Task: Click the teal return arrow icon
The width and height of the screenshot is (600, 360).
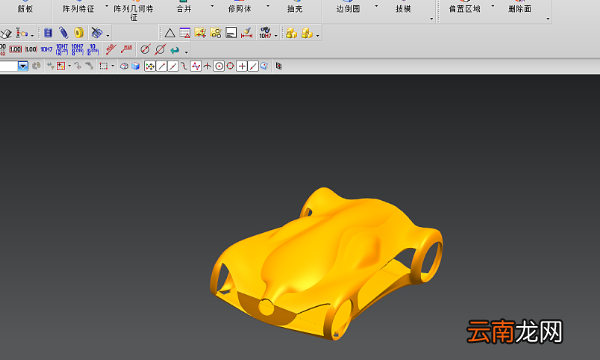Action: tap(175, 50)
